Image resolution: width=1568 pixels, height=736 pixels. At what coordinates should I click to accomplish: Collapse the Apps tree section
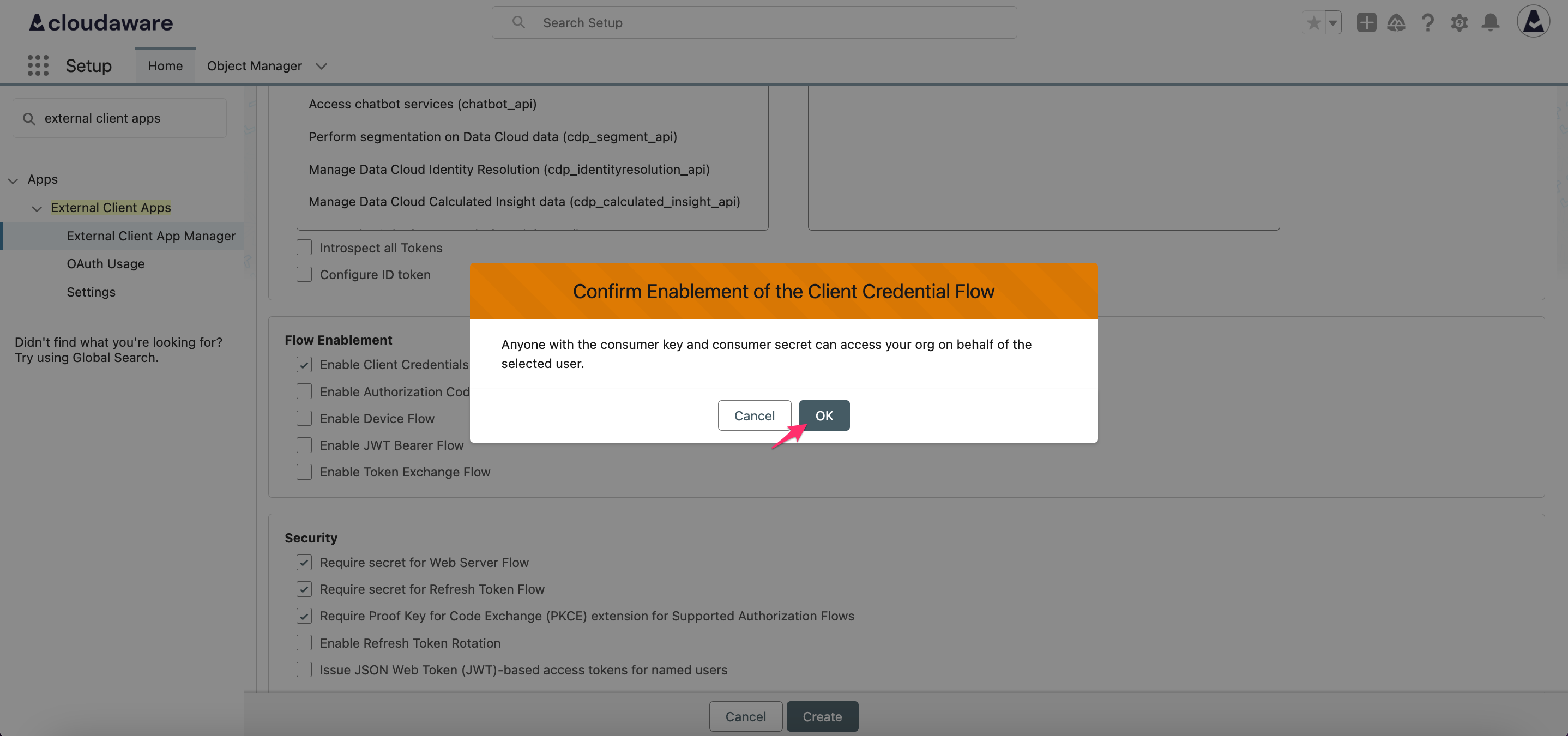pos(13,180)
